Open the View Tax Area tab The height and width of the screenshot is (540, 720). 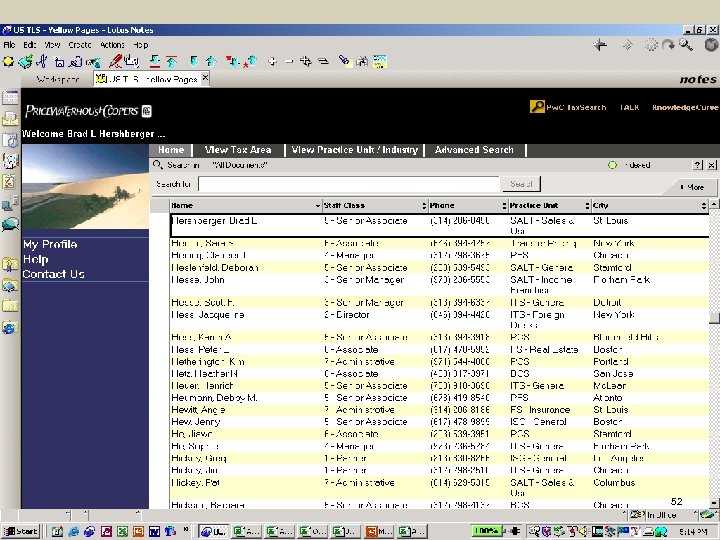click(x=238, y=150)
